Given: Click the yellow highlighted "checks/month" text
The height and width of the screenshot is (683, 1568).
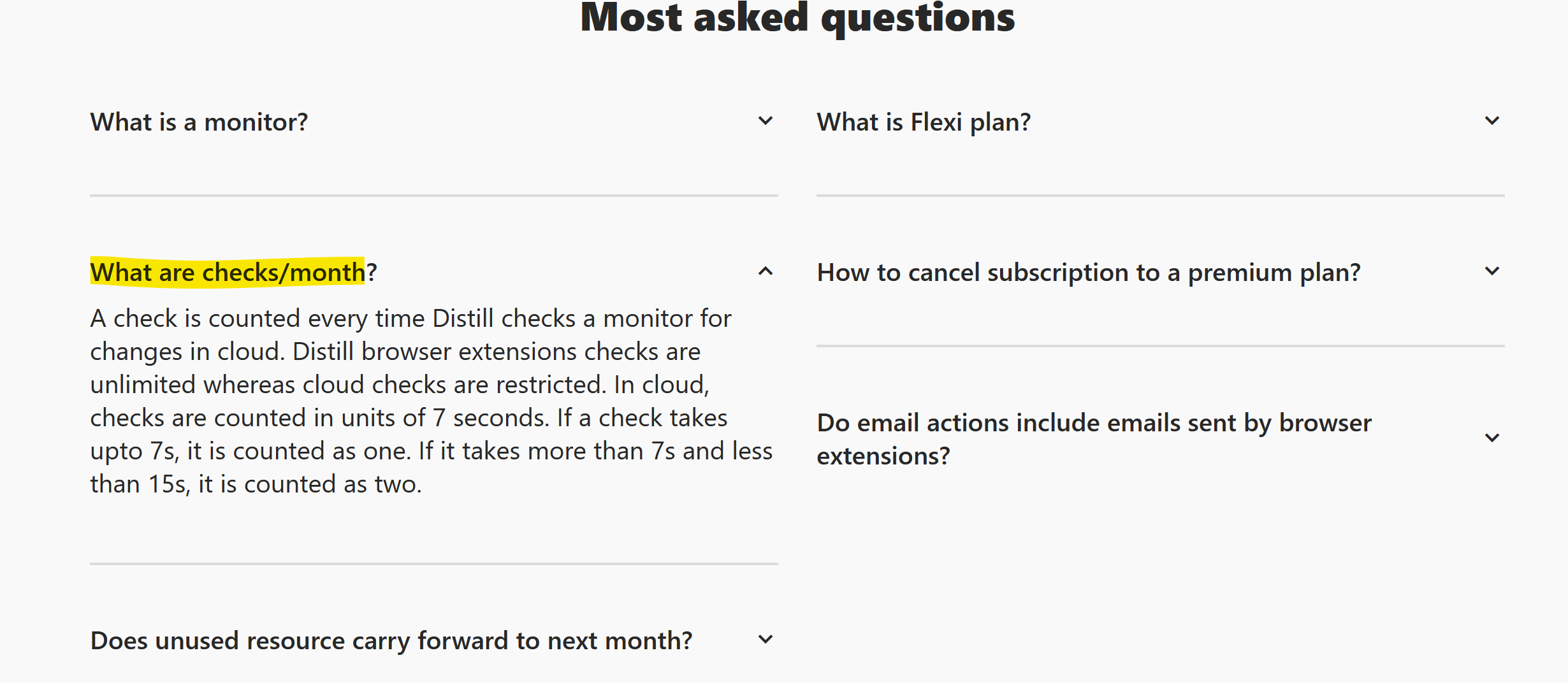Looking at the screenshot, I should 284,273.
